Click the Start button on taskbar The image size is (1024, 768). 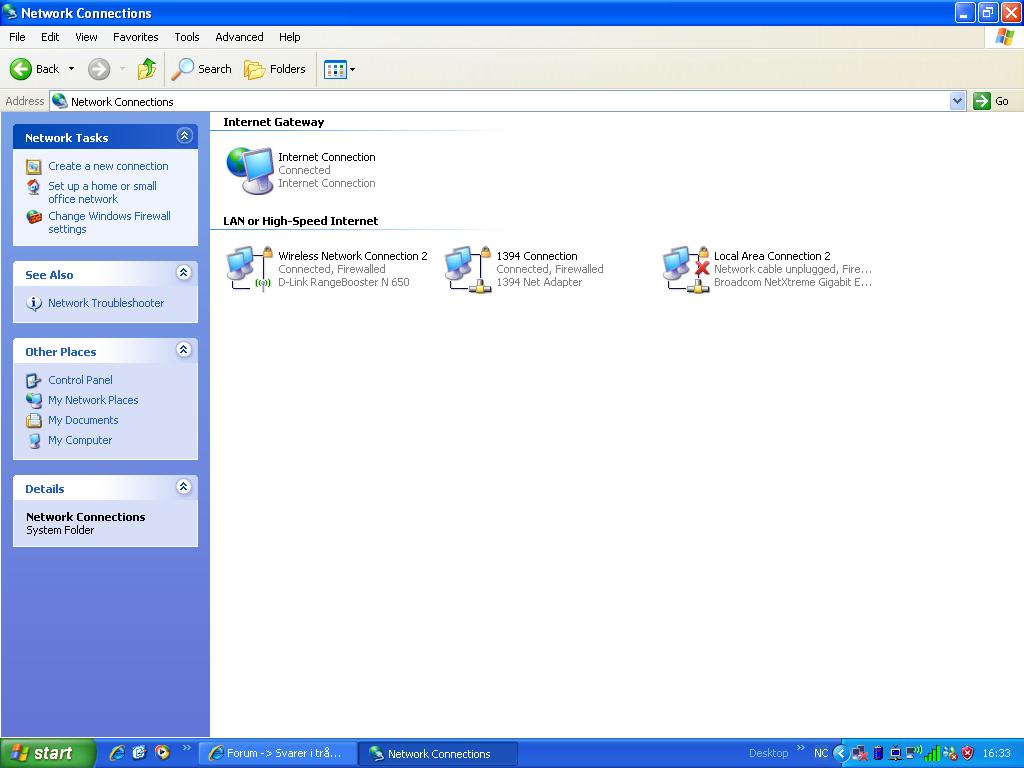pyautogui.click(x=47, y=753)
